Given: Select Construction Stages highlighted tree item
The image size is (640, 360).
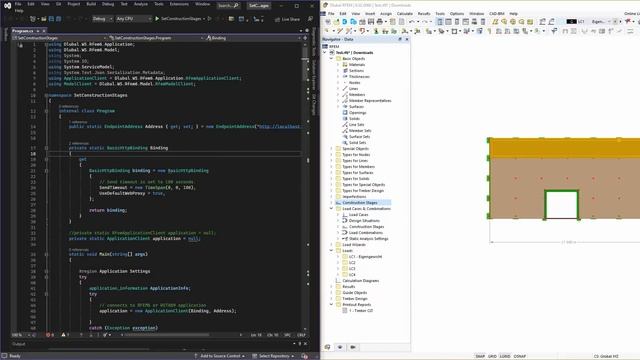Looking at the screenshot, I should coord(360,202).
